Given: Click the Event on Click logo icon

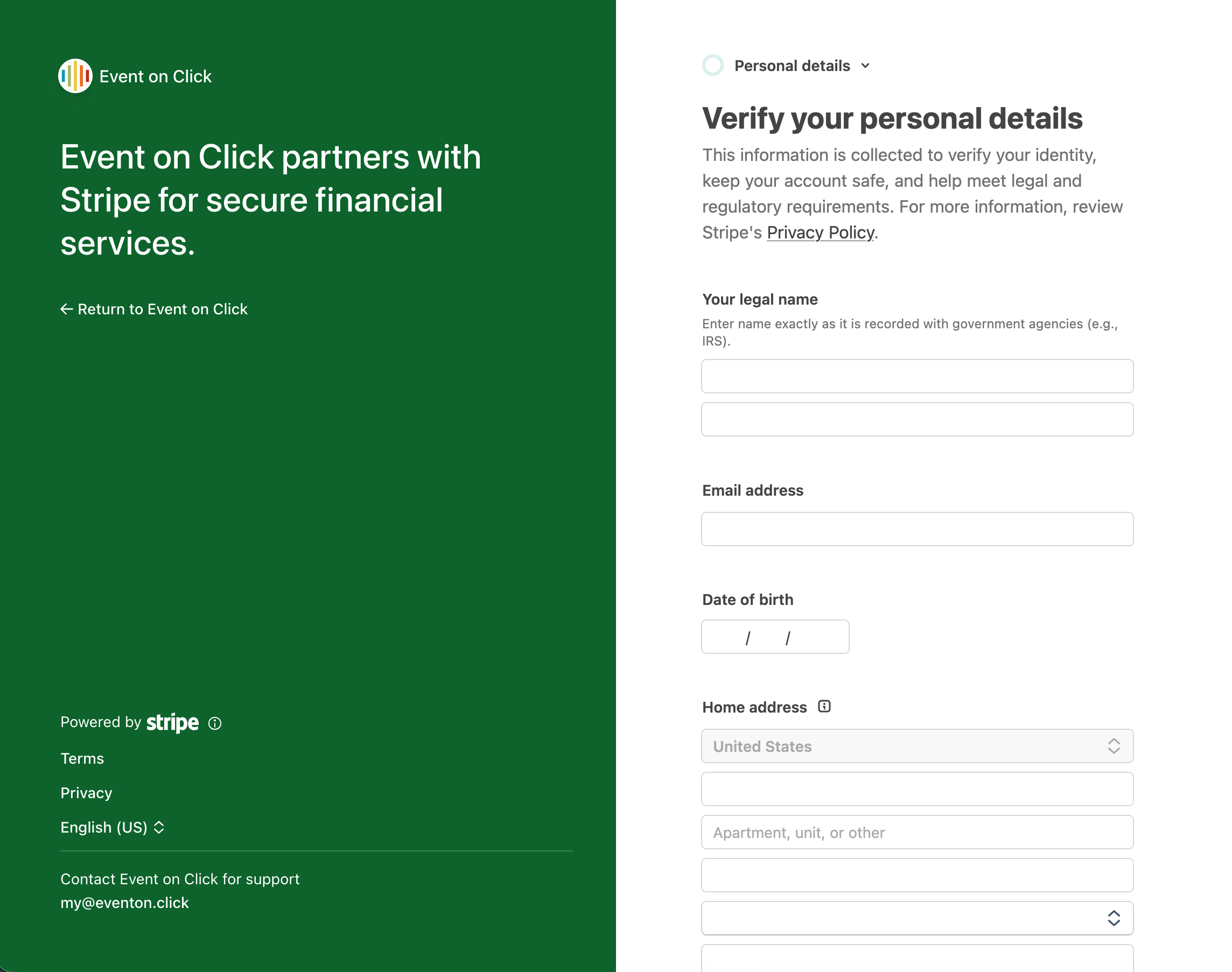Looking at the screenshot, I should [x=75, y=76].
